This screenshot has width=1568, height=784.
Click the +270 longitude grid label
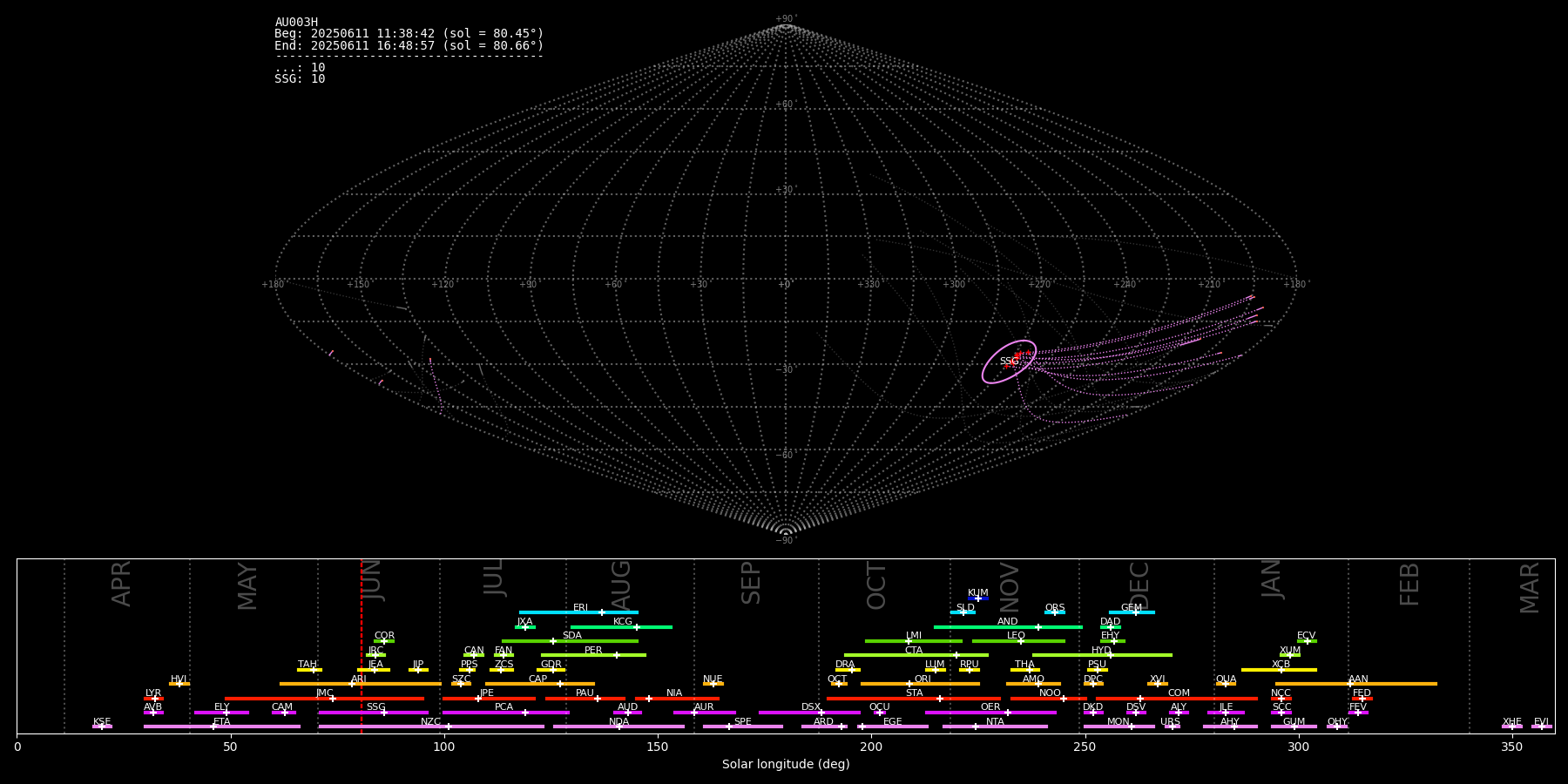tap(1038, 285)
